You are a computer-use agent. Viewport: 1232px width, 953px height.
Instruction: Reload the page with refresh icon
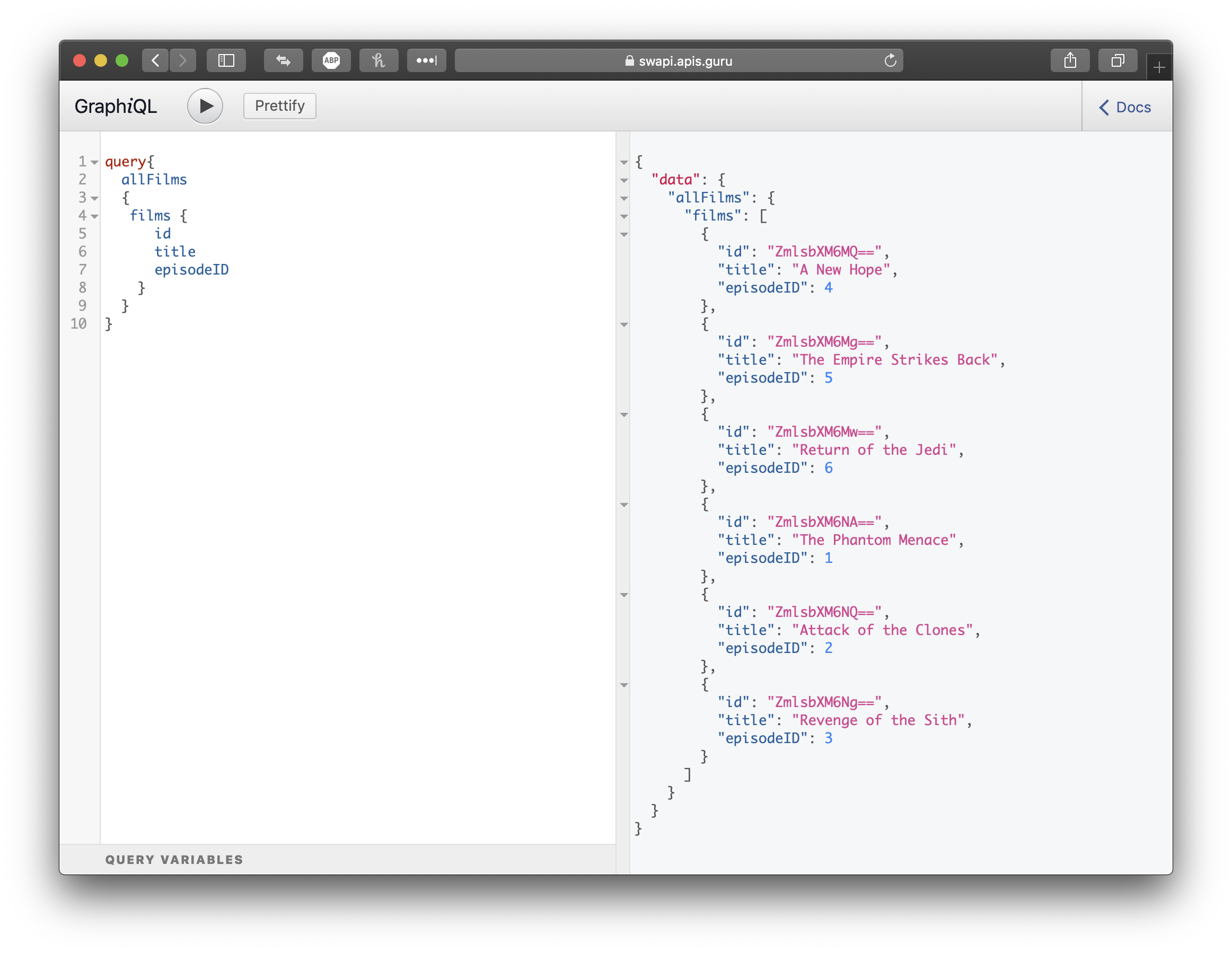(890, 60)
